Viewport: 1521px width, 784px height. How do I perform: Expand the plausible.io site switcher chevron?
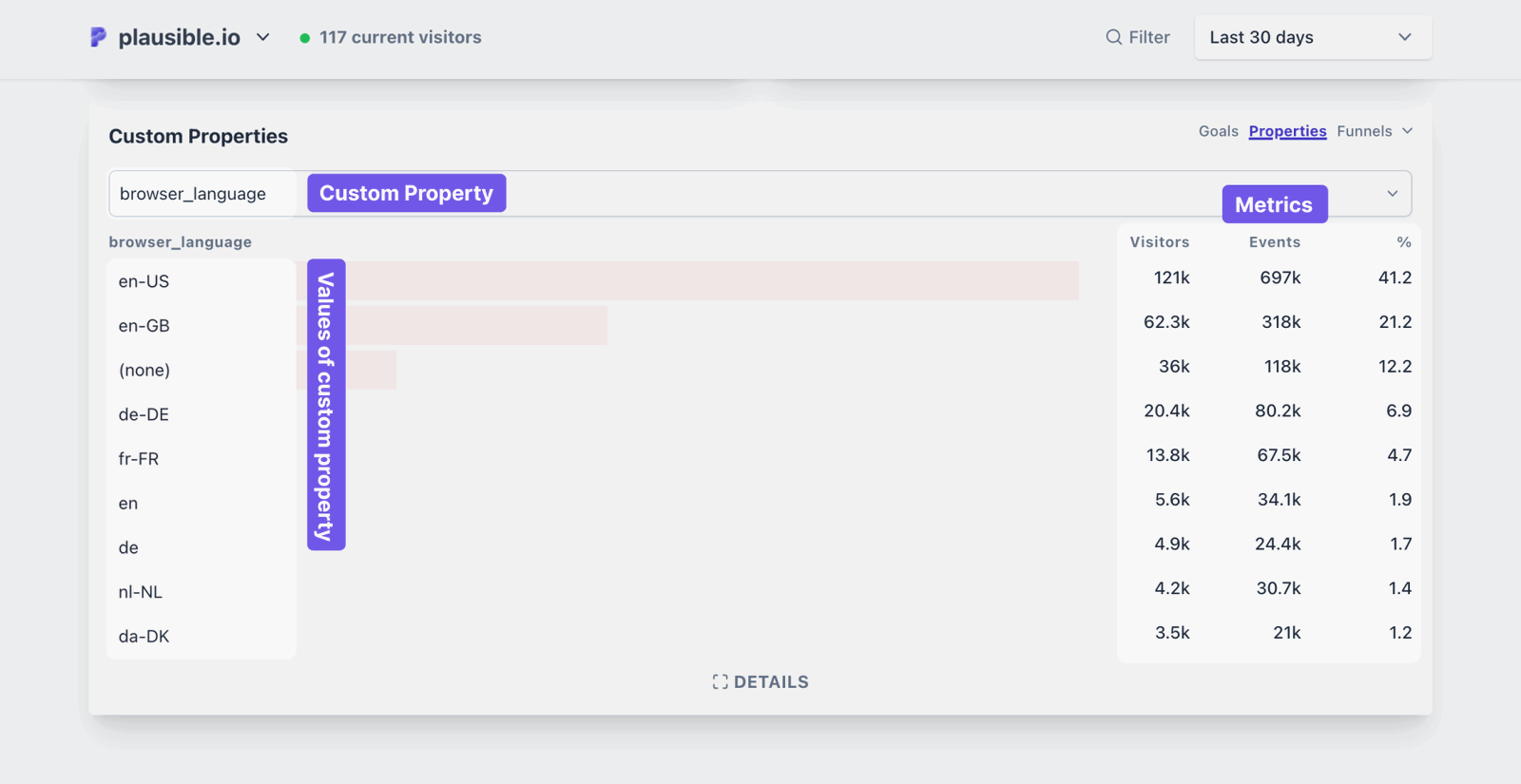pos(263,37)
